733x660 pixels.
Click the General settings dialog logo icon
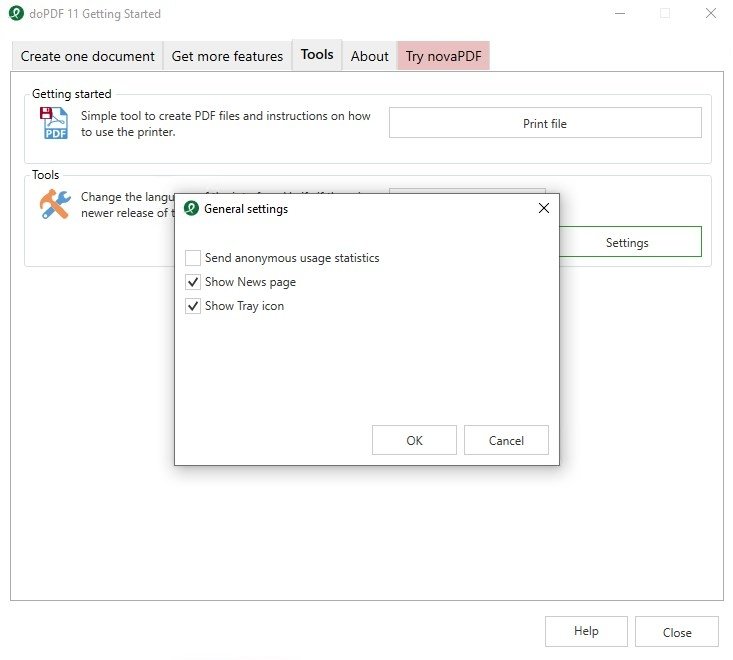click(191, 208)
